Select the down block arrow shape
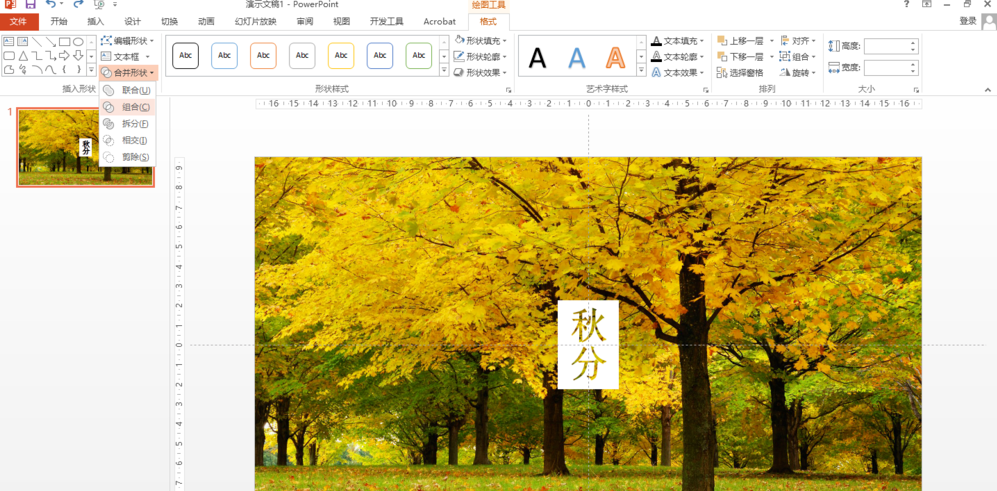Screen dimensions: 997x491 point(78,56)
